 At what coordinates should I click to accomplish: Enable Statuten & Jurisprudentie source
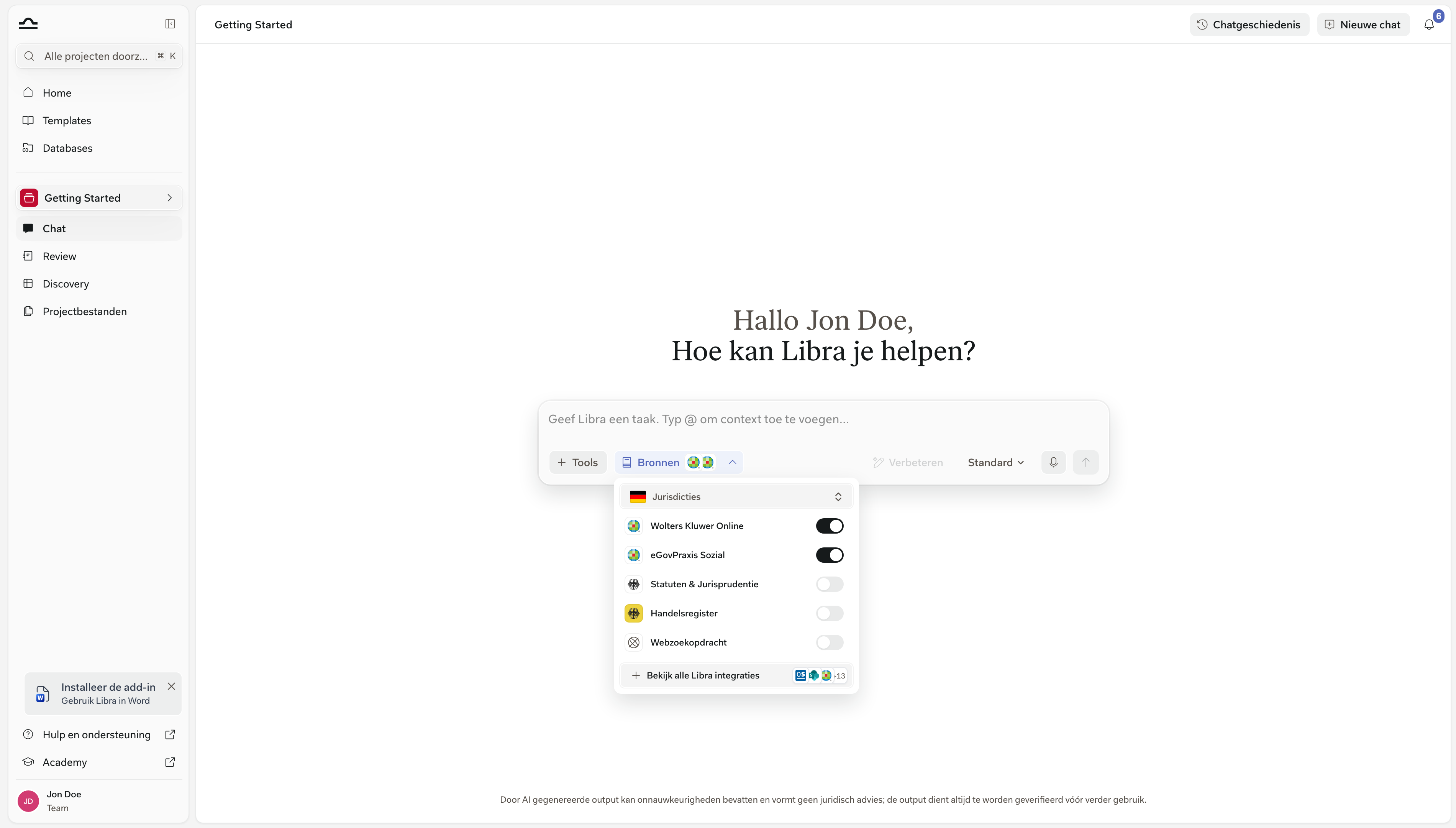[830, 584]
